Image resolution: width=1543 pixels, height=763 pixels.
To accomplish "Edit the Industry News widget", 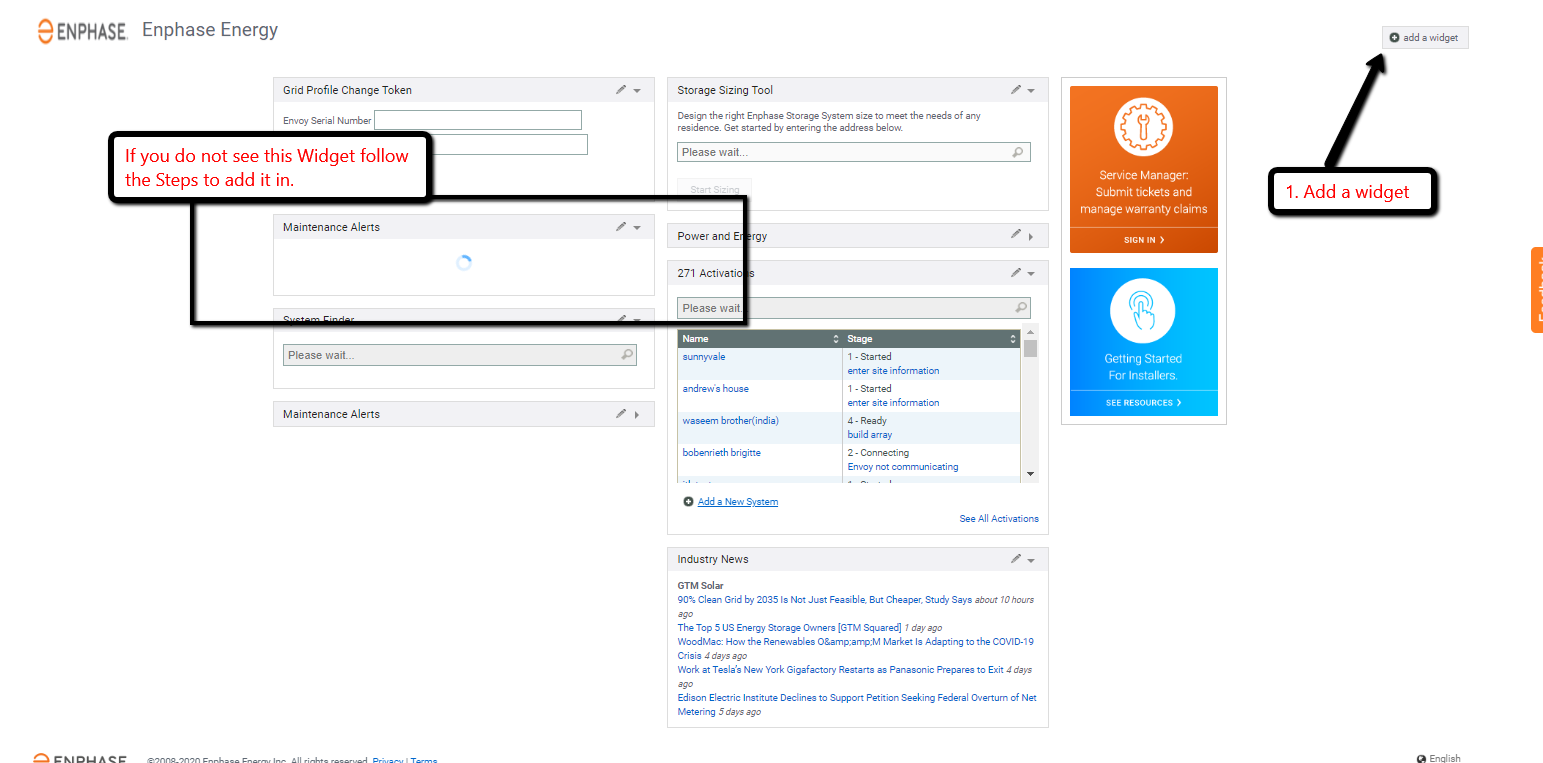I will tap(1016, 558).
